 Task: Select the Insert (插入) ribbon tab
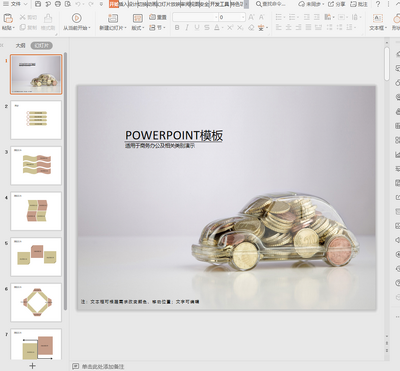click(123, 4)
